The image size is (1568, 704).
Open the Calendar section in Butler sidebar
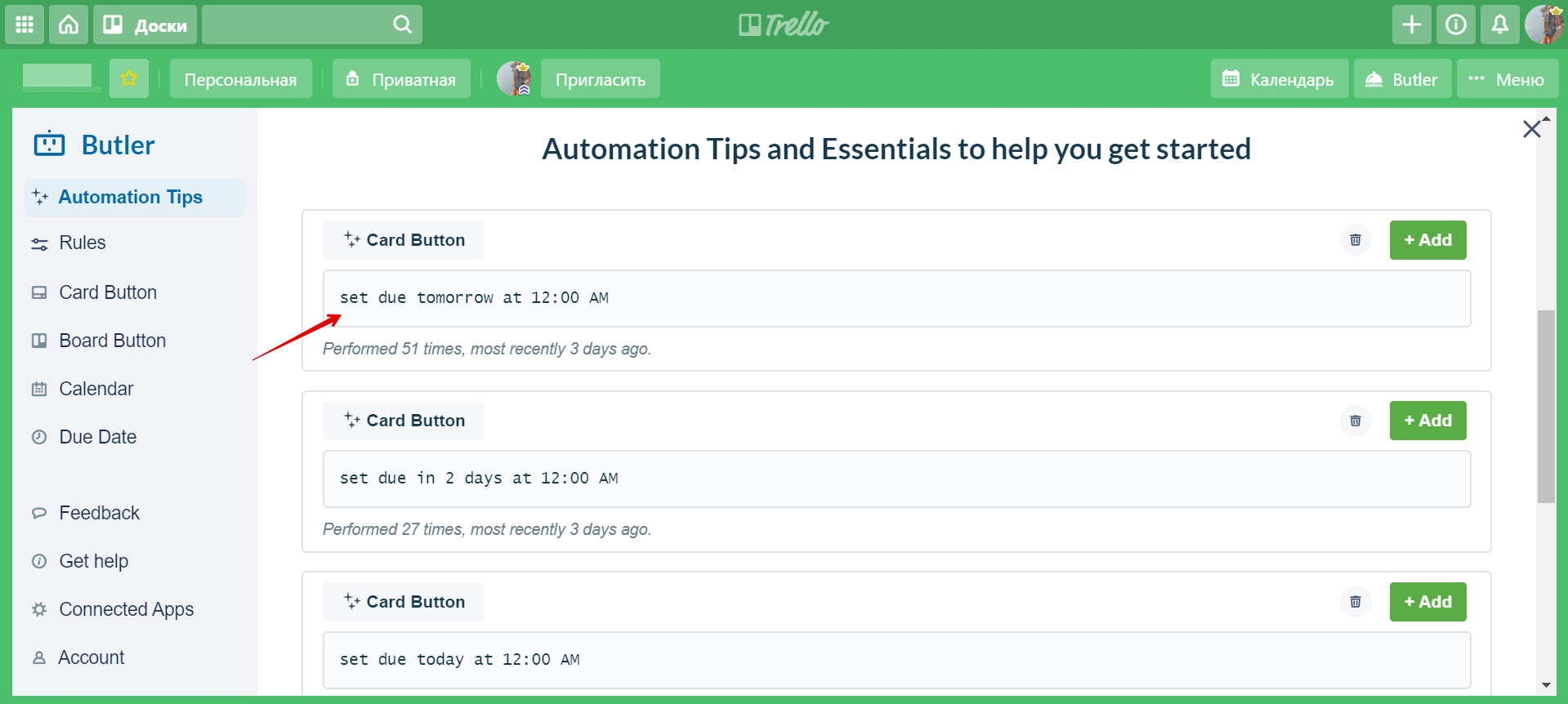pos(96,389)
